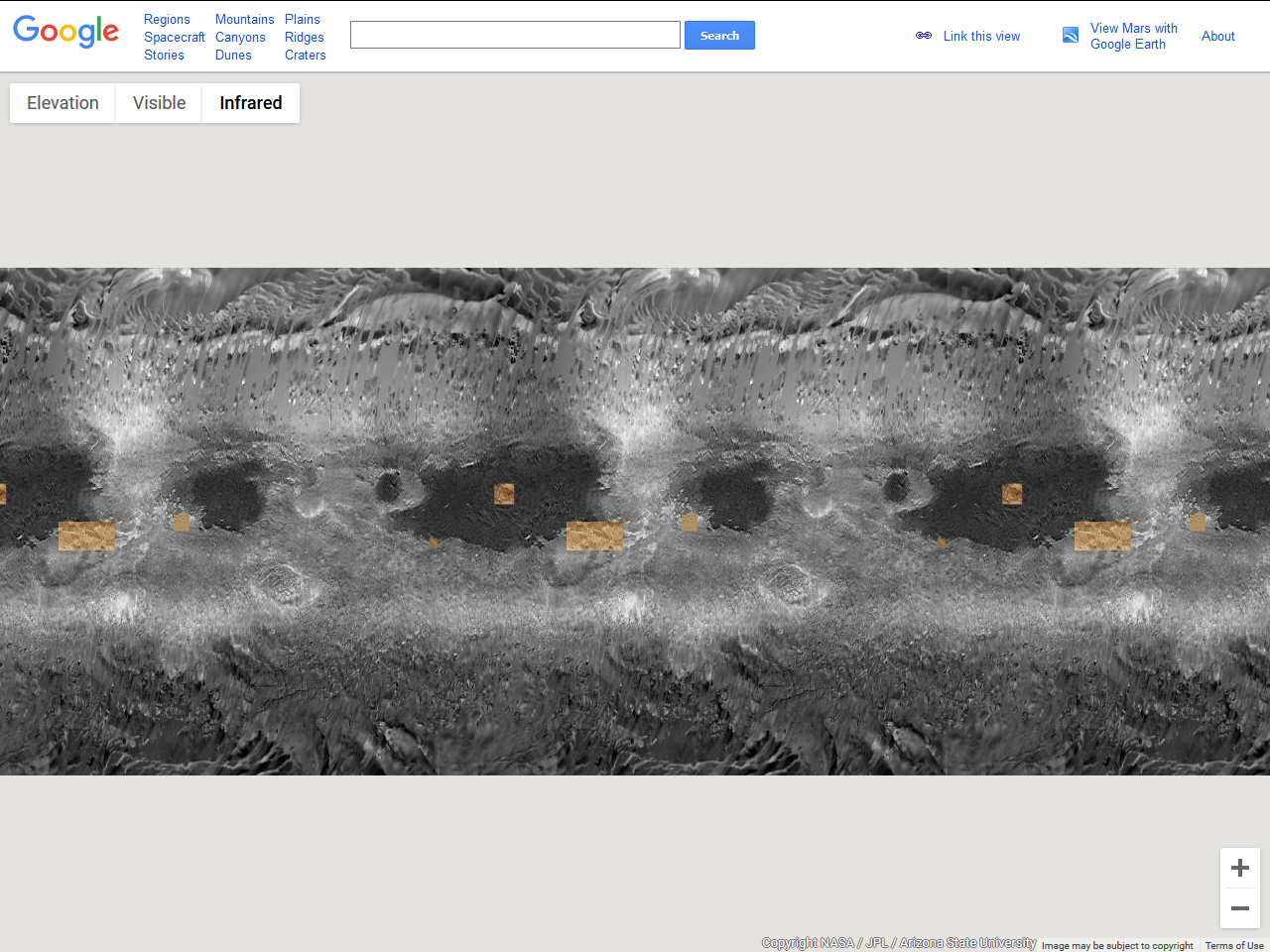Click the chain link icon

pyautogui.click(x=924, y=36)
